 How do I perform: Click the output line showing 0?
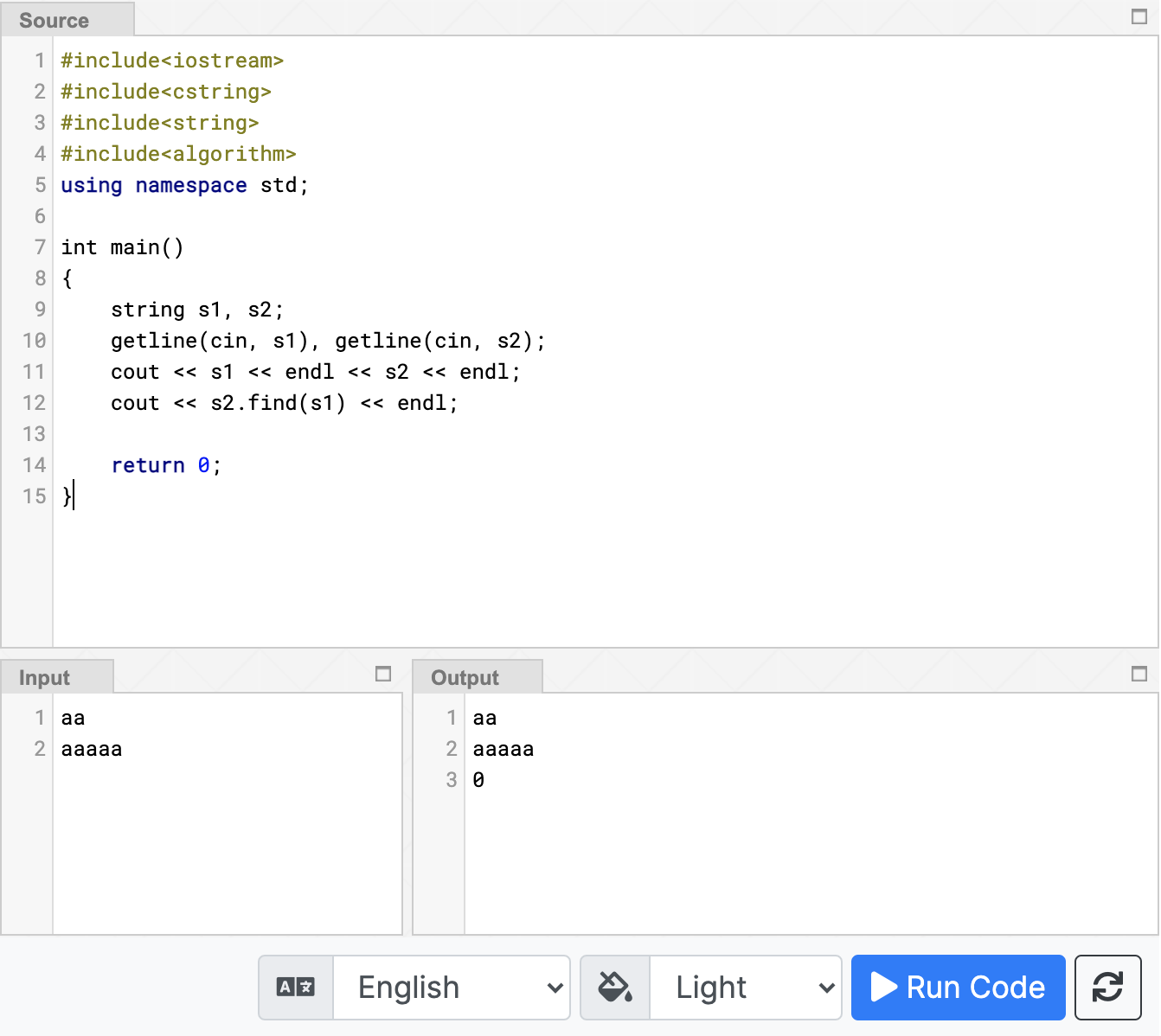pos(478,779)
